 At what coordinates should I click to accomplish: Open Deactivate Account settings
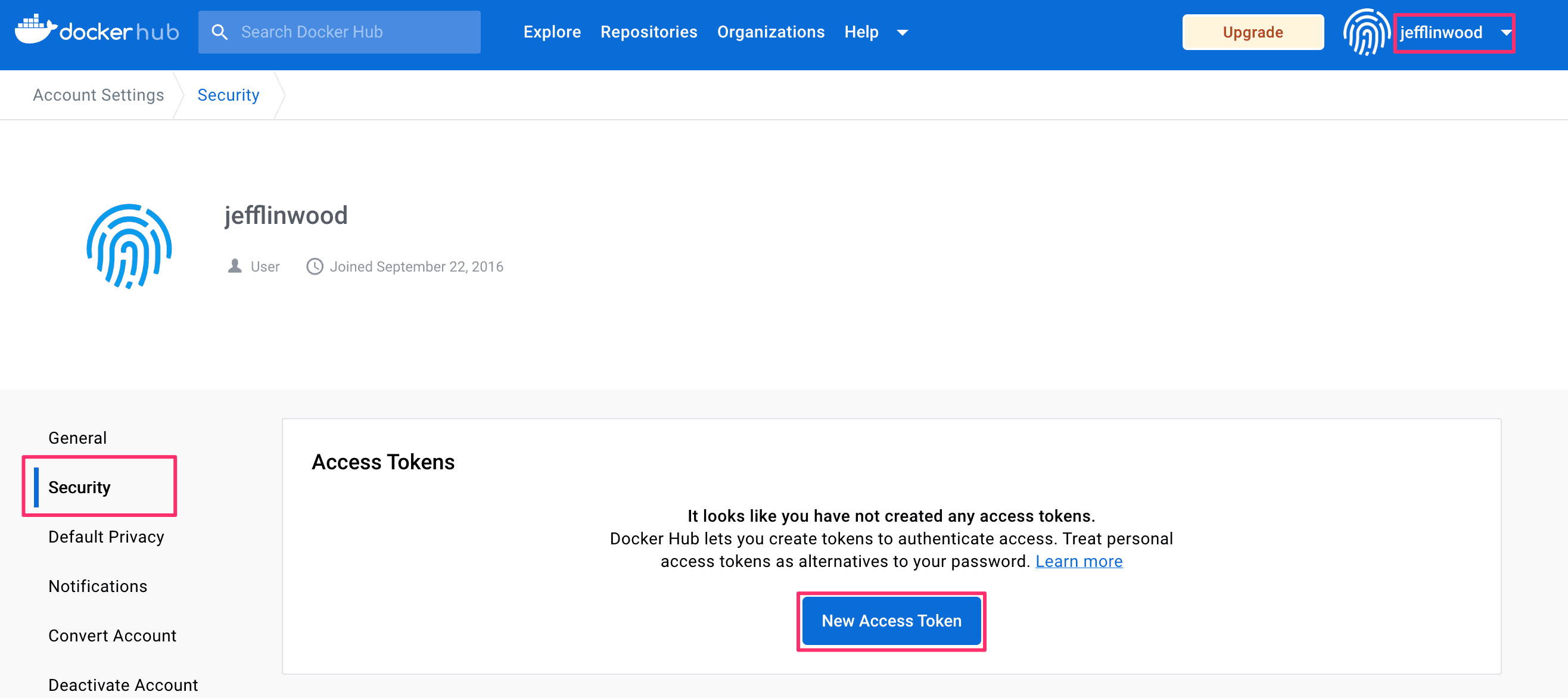[x=123, y=685]
